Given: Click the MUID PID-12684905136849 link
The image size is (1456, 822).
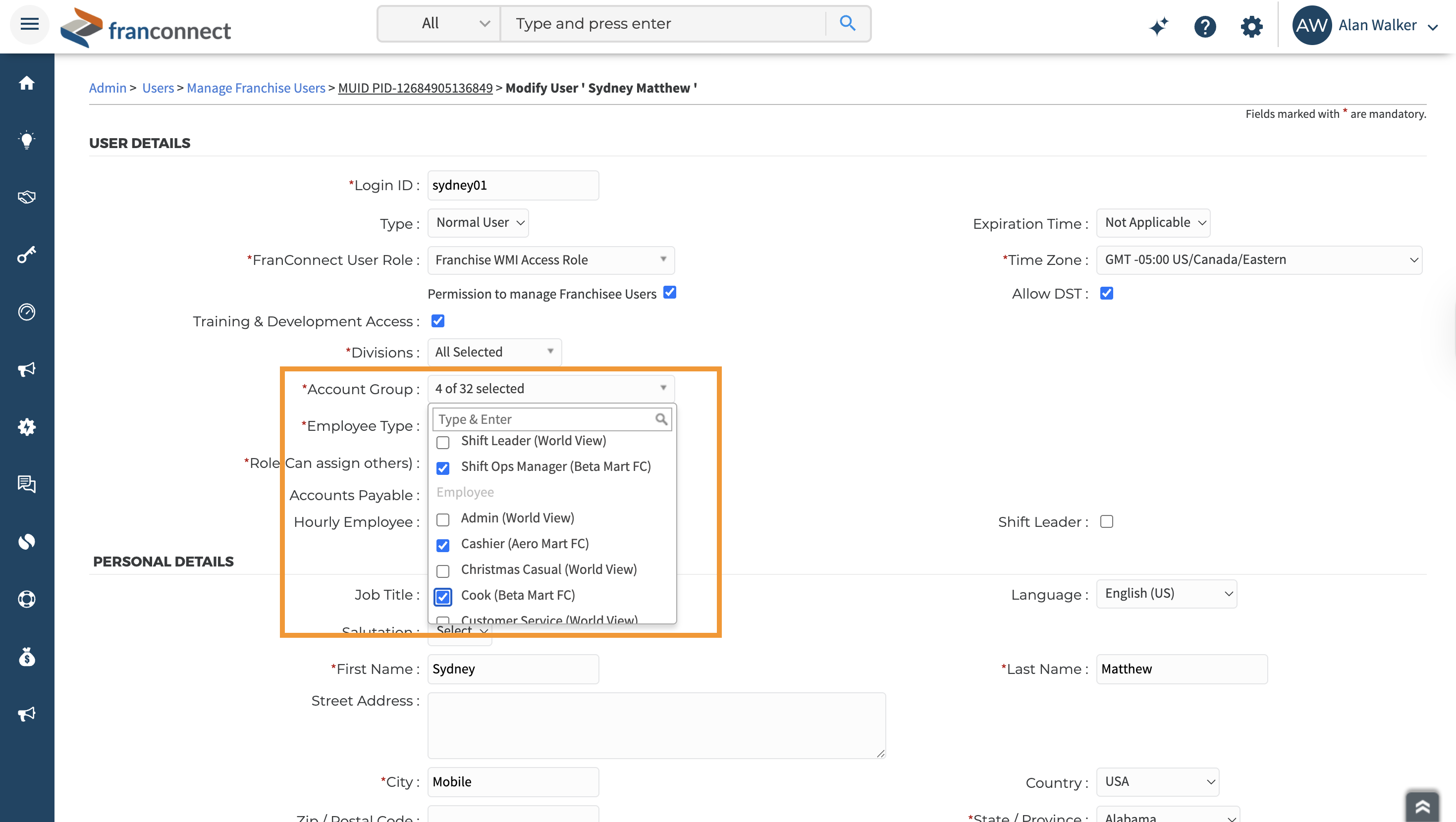Looking at the screenshot, I should pos(415,88).
